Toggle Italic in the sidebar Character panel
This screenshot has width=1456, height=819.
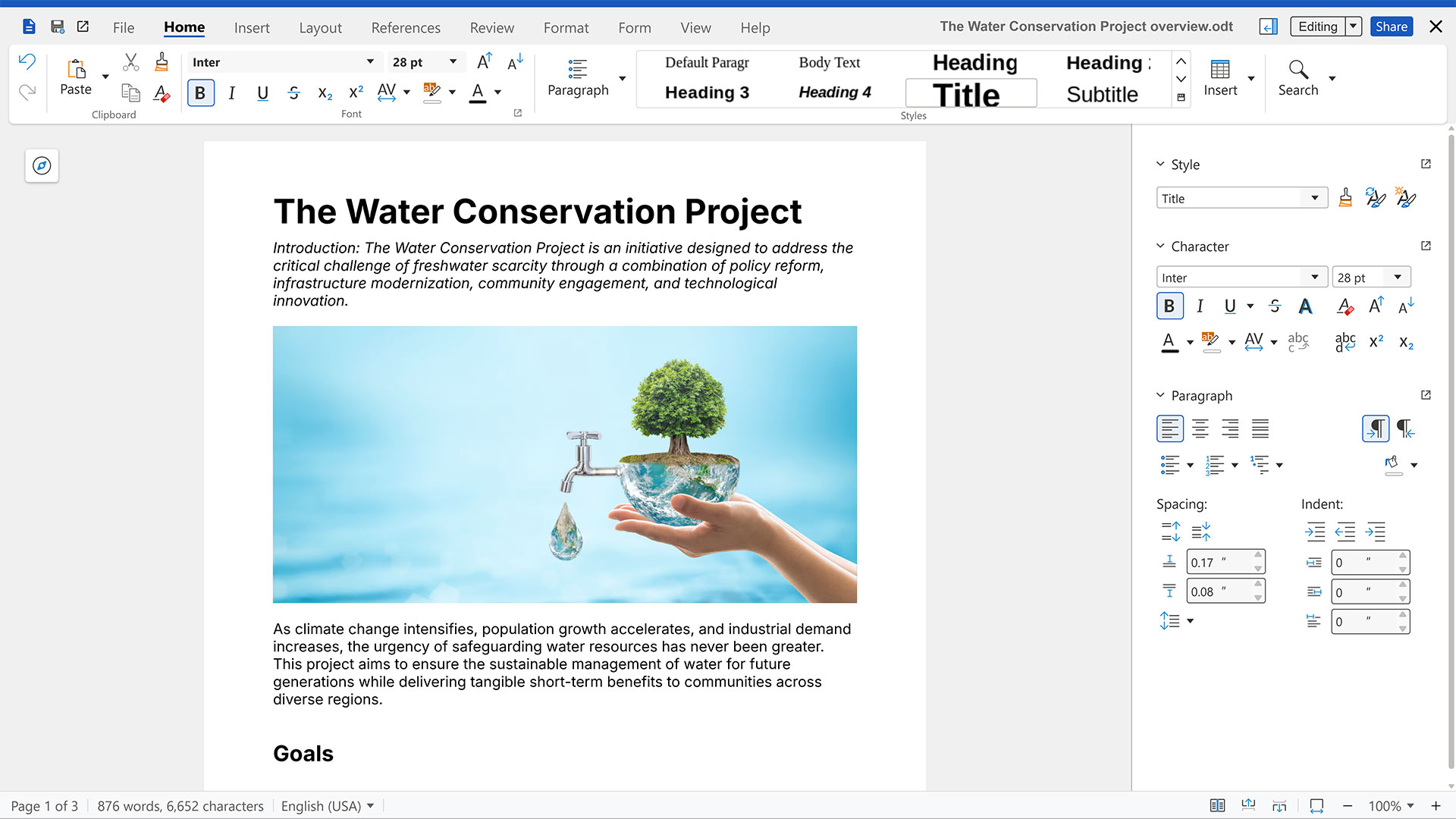coord(1200,306)
